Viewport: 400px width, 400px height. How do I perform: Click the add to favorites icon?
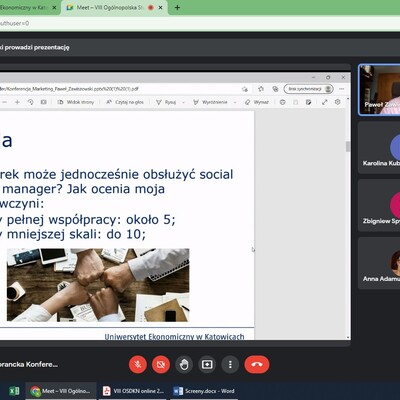(245, 89)
